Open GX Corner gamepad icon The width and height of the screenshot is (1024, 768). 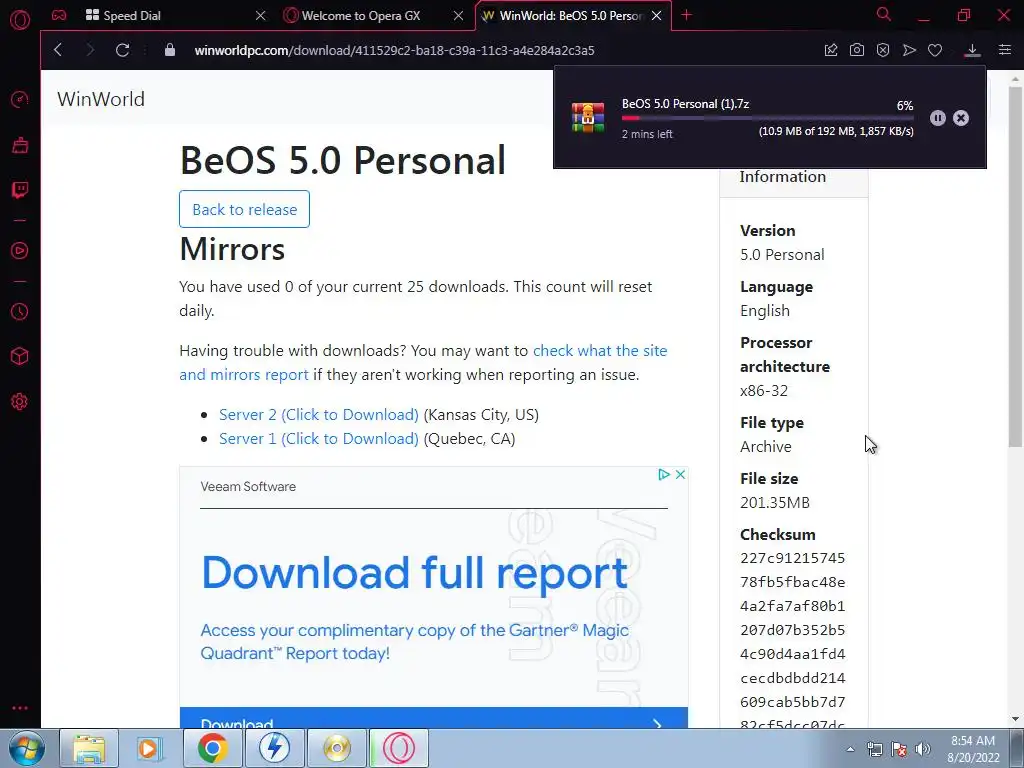pos(59,15)
